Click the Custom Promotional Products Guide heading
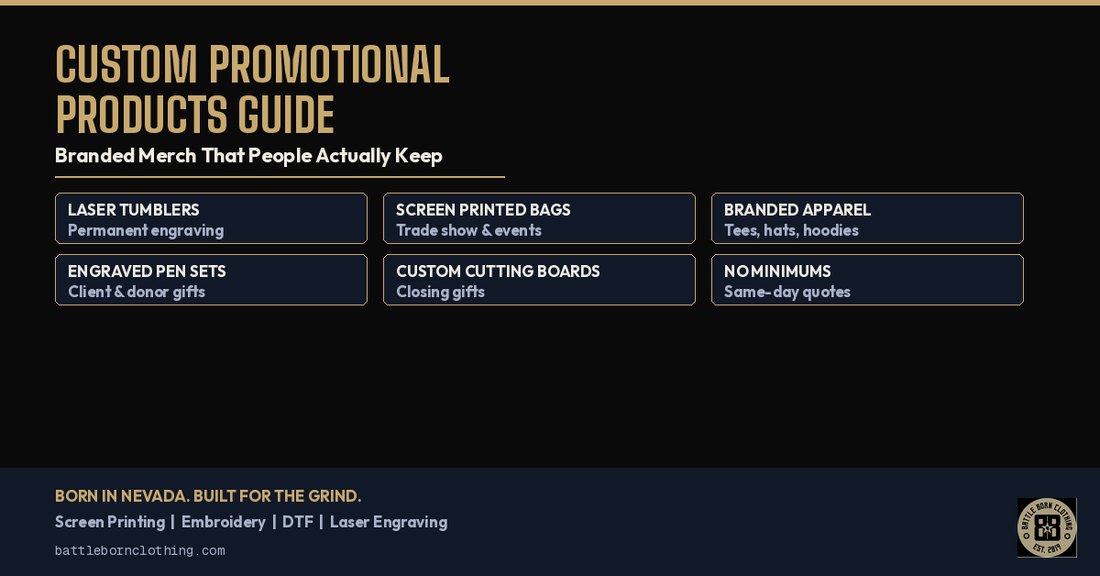Screen dimensions: 1100x576 pos(253,89)
